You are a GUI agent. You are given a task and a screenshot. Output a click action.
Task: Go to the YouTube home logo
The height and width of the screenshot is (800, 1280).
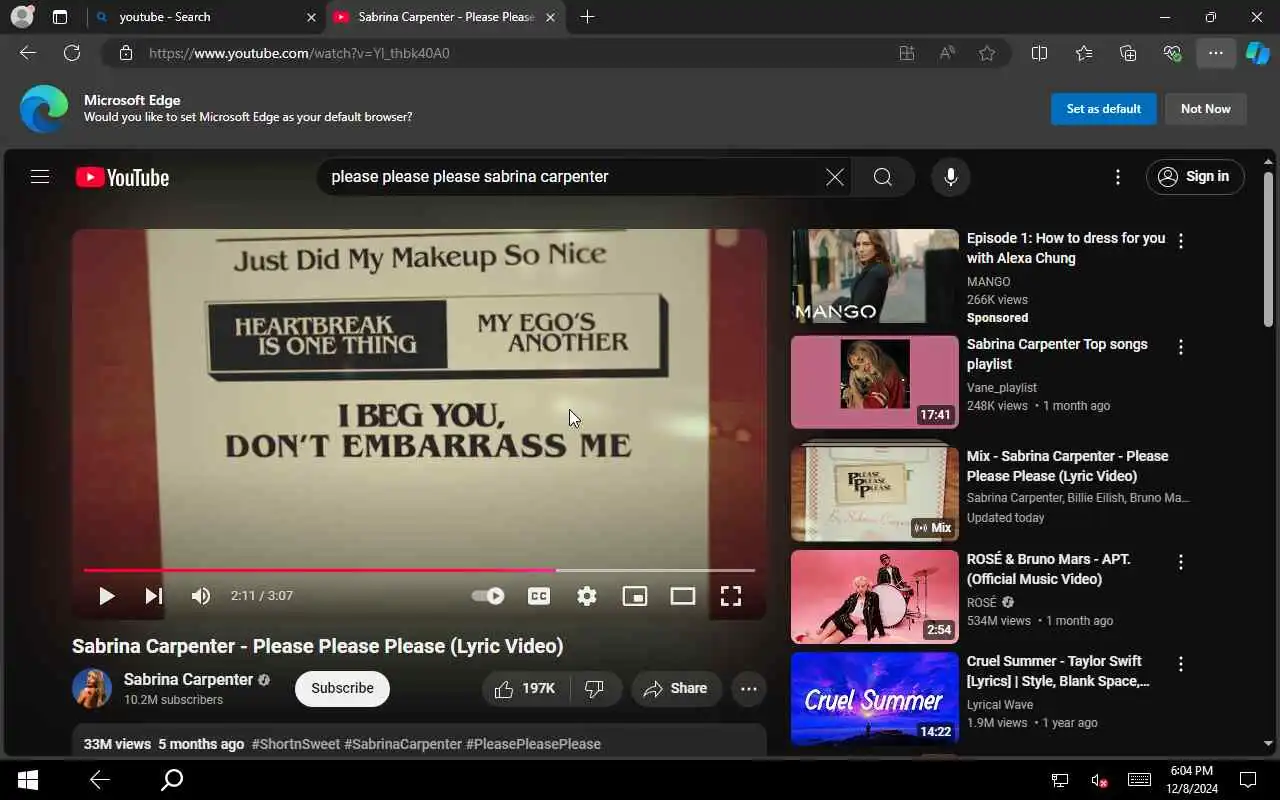[122, 177]
